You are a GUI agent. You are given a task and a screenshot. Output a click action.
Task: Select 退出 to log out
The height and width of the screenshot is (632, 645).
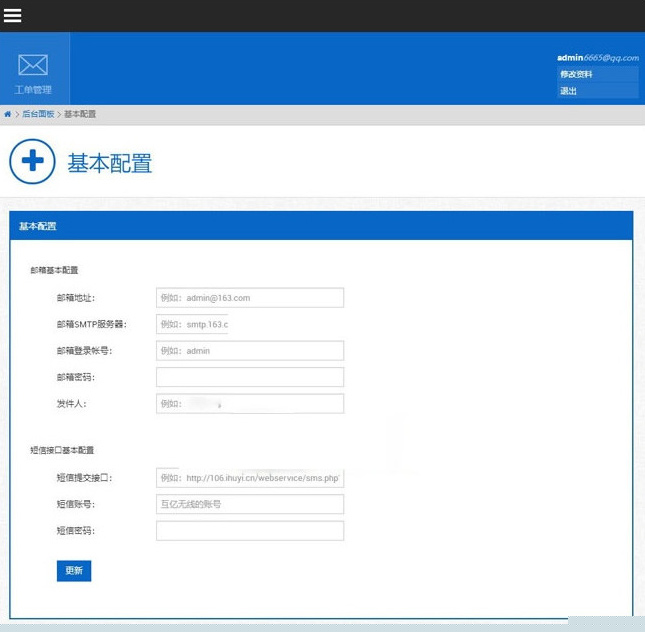click(569, 91)
